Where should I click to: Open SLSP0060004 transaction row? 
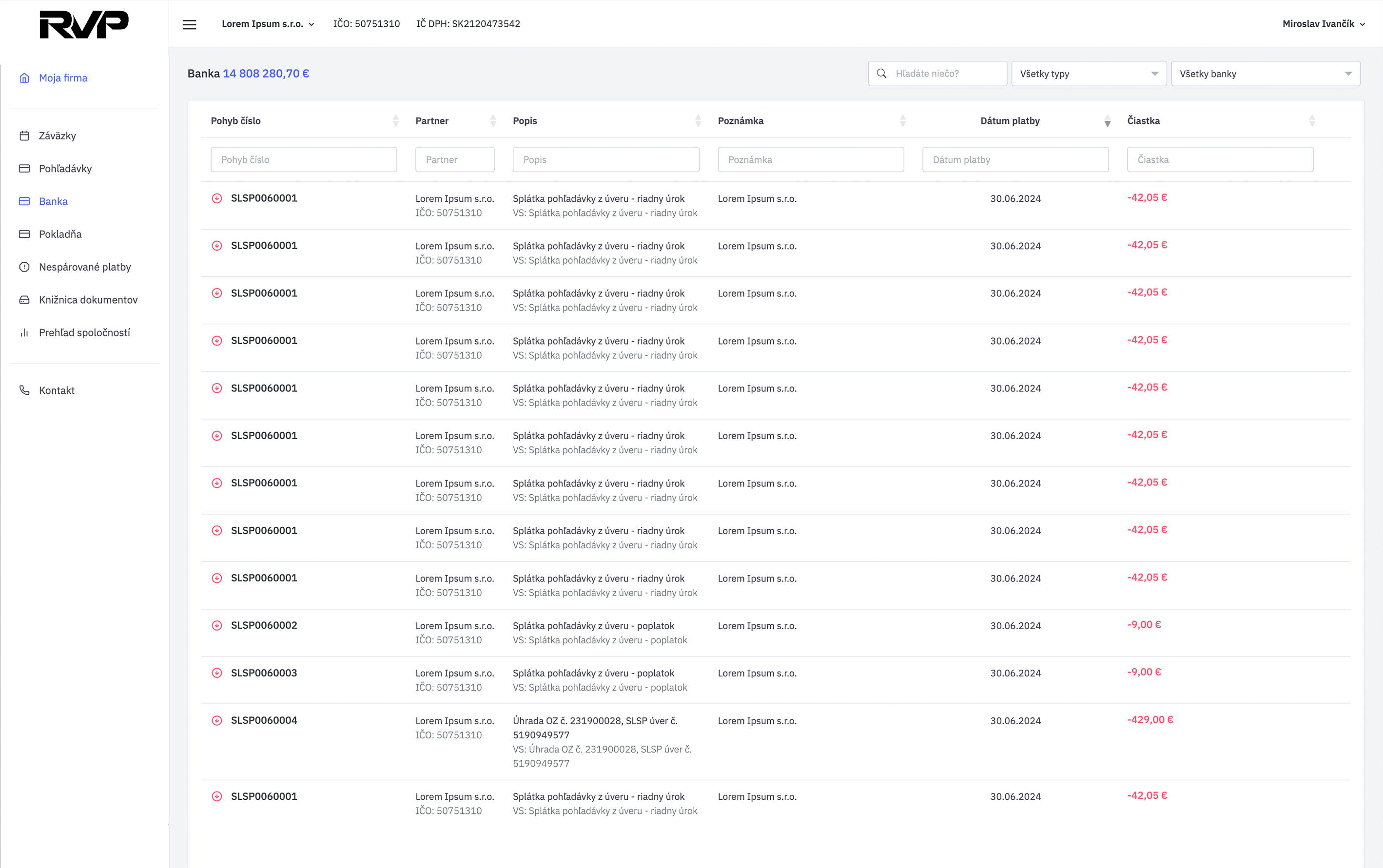point(776,742)
